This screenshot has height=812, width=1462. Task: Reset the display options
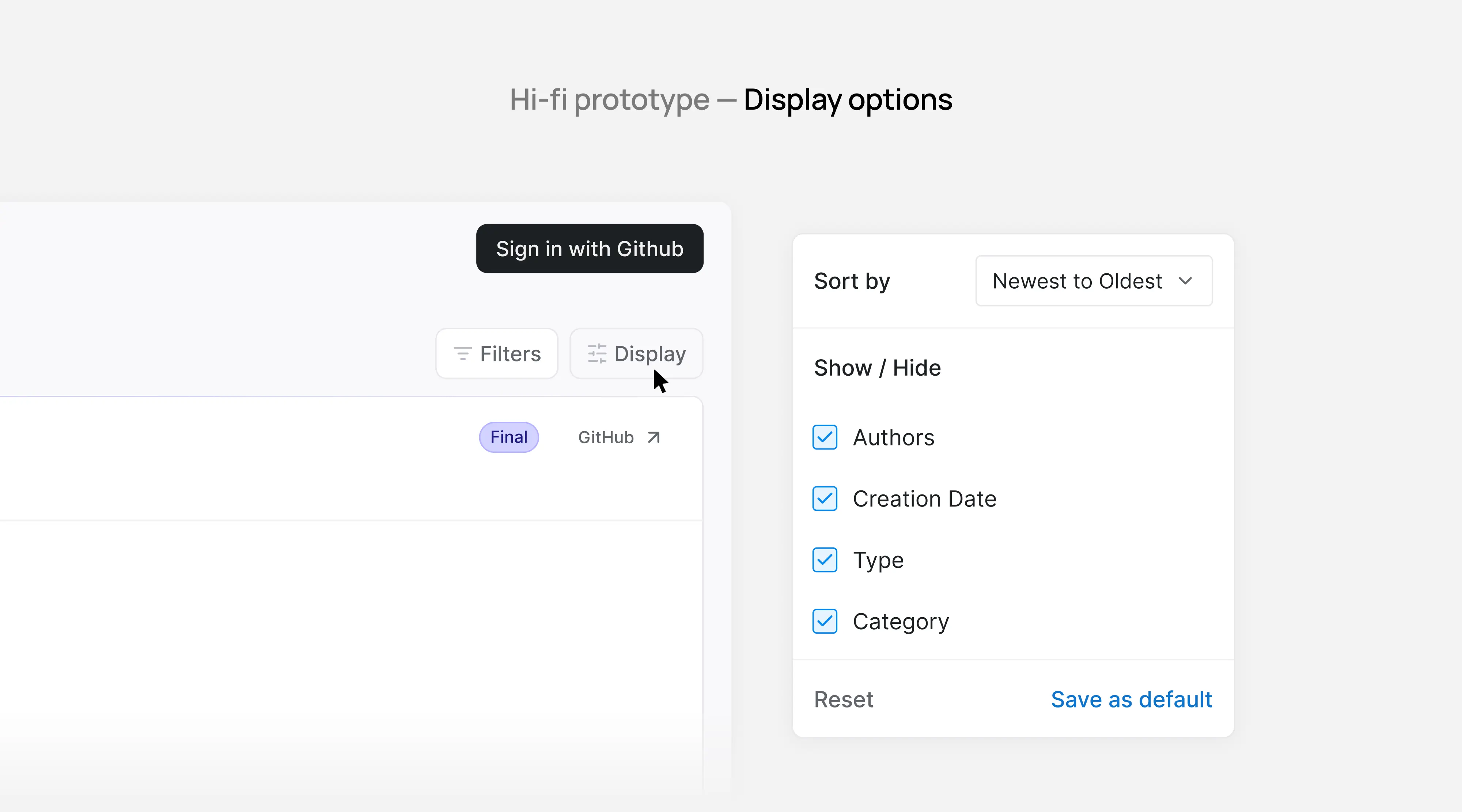[x=843, y=699]
